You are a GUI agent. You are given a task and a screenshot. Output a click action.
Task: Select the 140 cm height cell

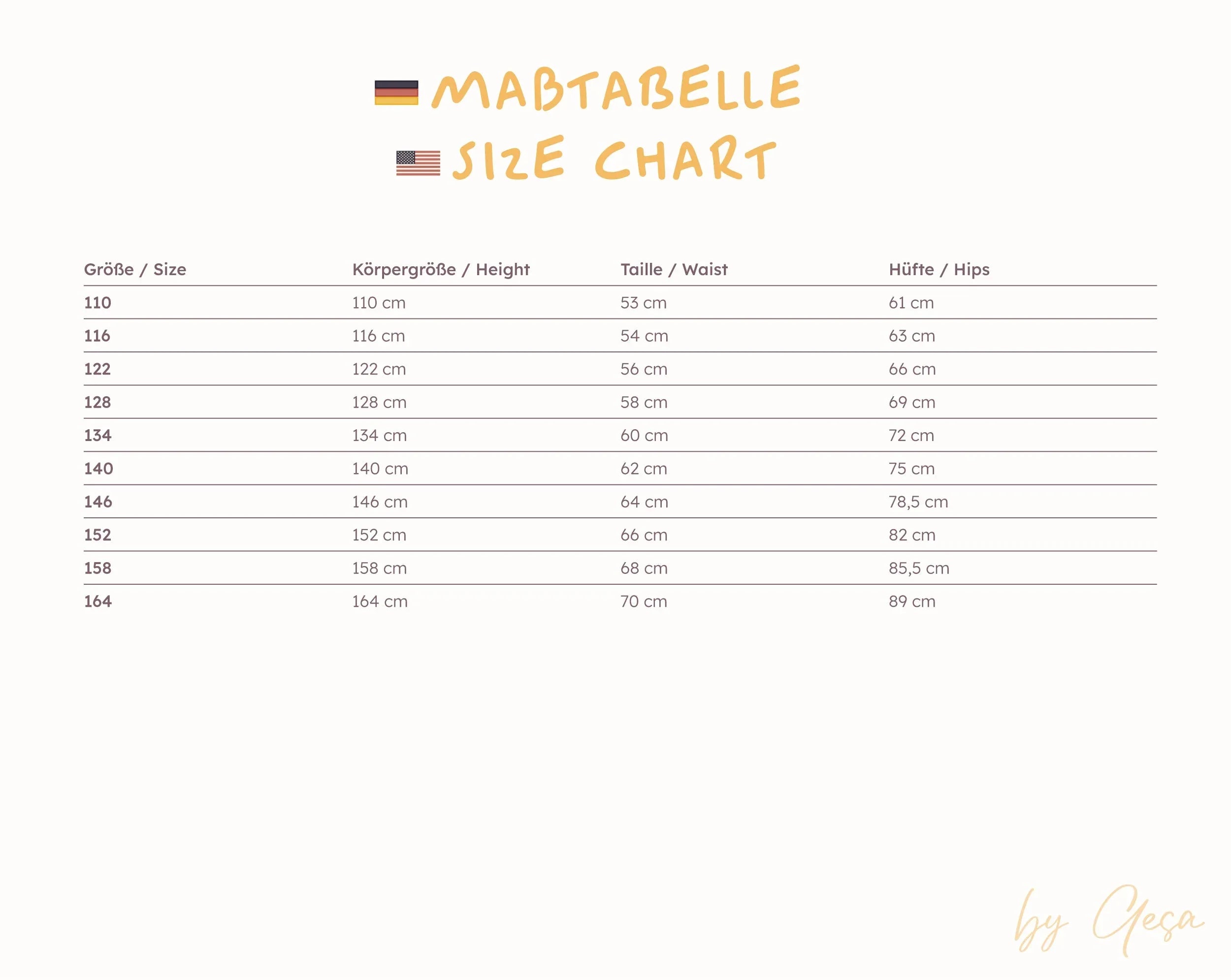380,469
